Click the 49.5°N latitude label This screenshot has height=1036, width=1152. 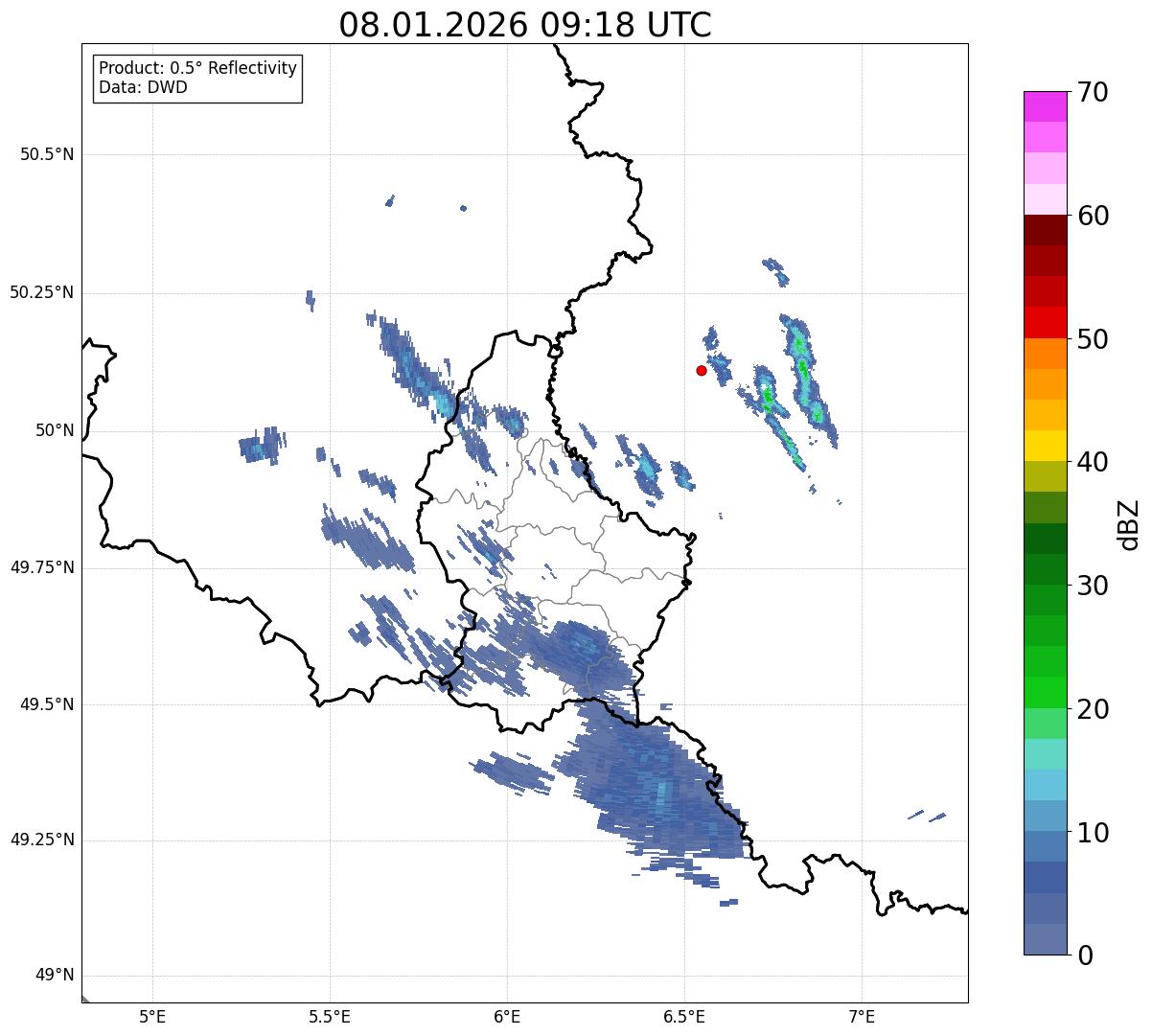click(47, 704)
